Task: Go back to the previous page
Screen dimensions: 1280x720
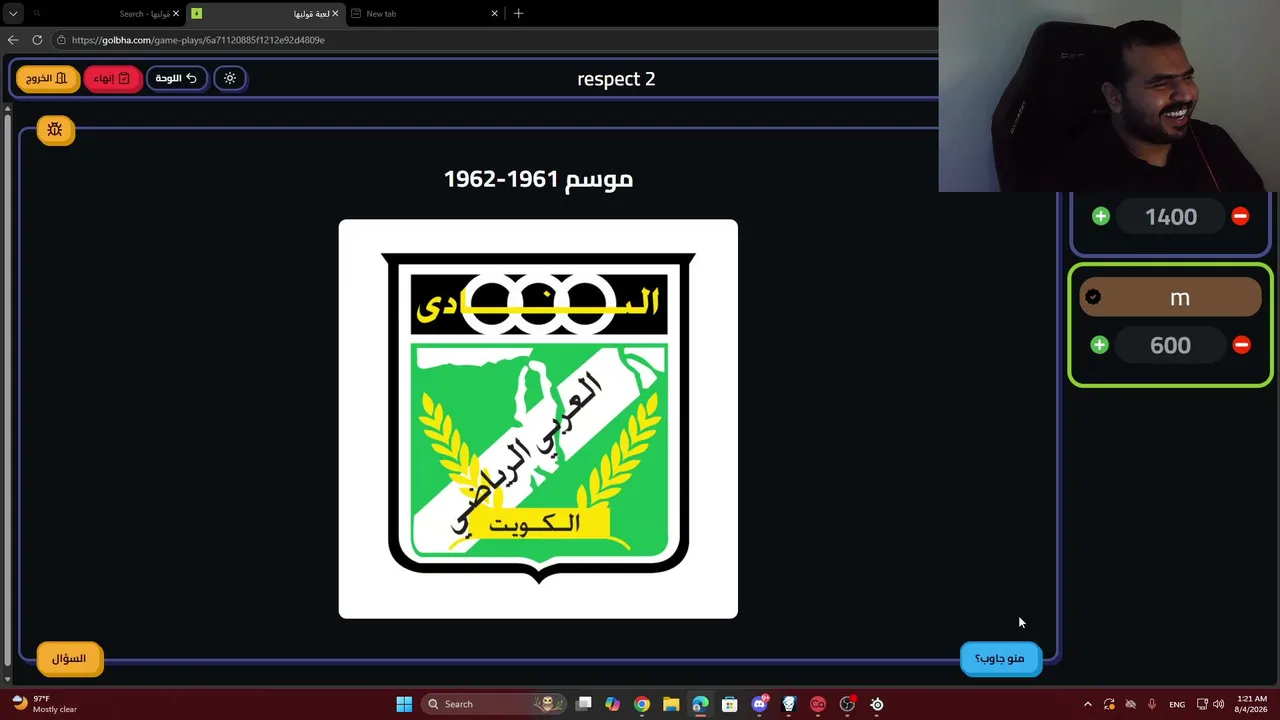Action: (13, 40)
